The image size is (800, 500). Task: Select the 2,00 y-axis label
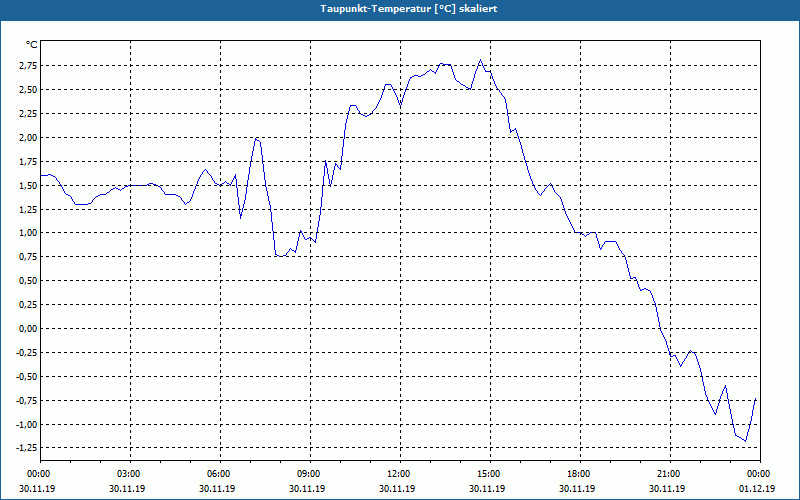coord(28,138)
